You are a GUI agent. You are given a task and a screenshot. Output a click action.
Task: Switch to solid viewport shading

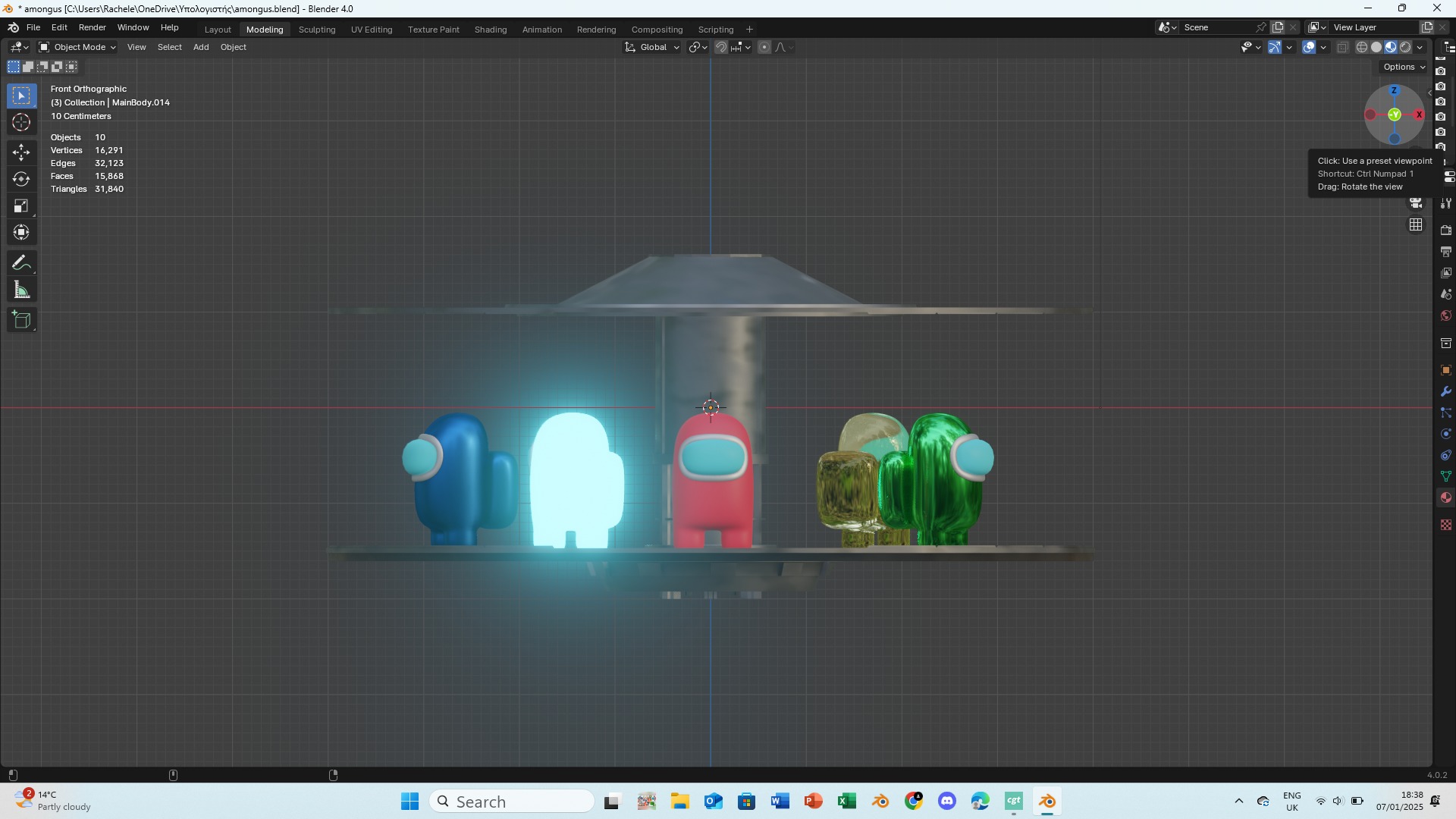pos(1376,47)
